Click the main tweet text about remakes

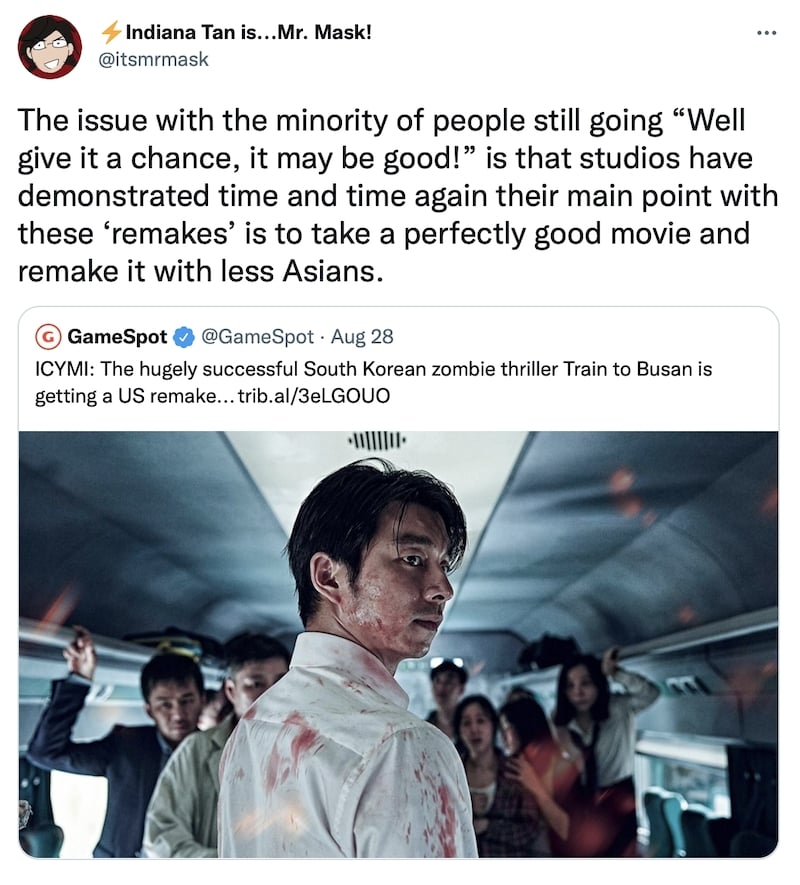pos(397,196)
